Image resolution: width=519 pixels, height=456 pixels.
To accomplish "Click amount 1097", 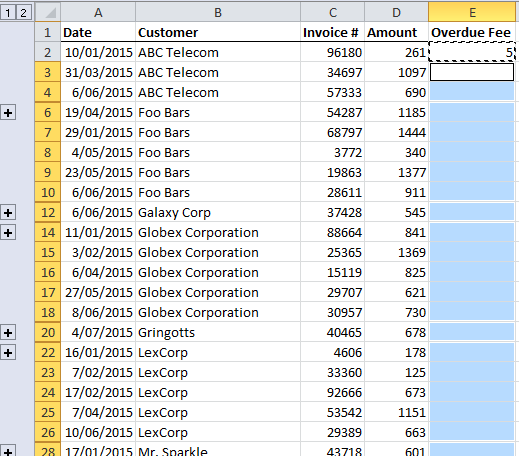I will tap(396, 72).
